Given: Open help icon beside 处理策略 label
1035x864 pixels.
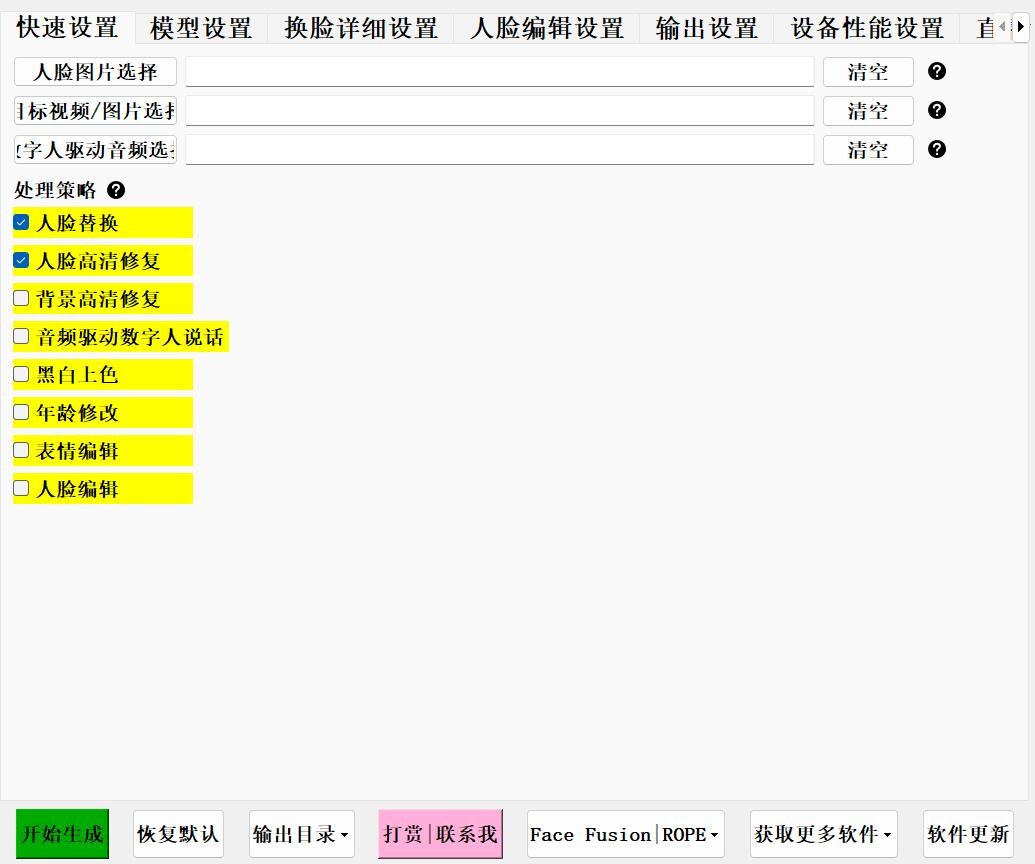Looking at the screenshot, I should 116,190.
